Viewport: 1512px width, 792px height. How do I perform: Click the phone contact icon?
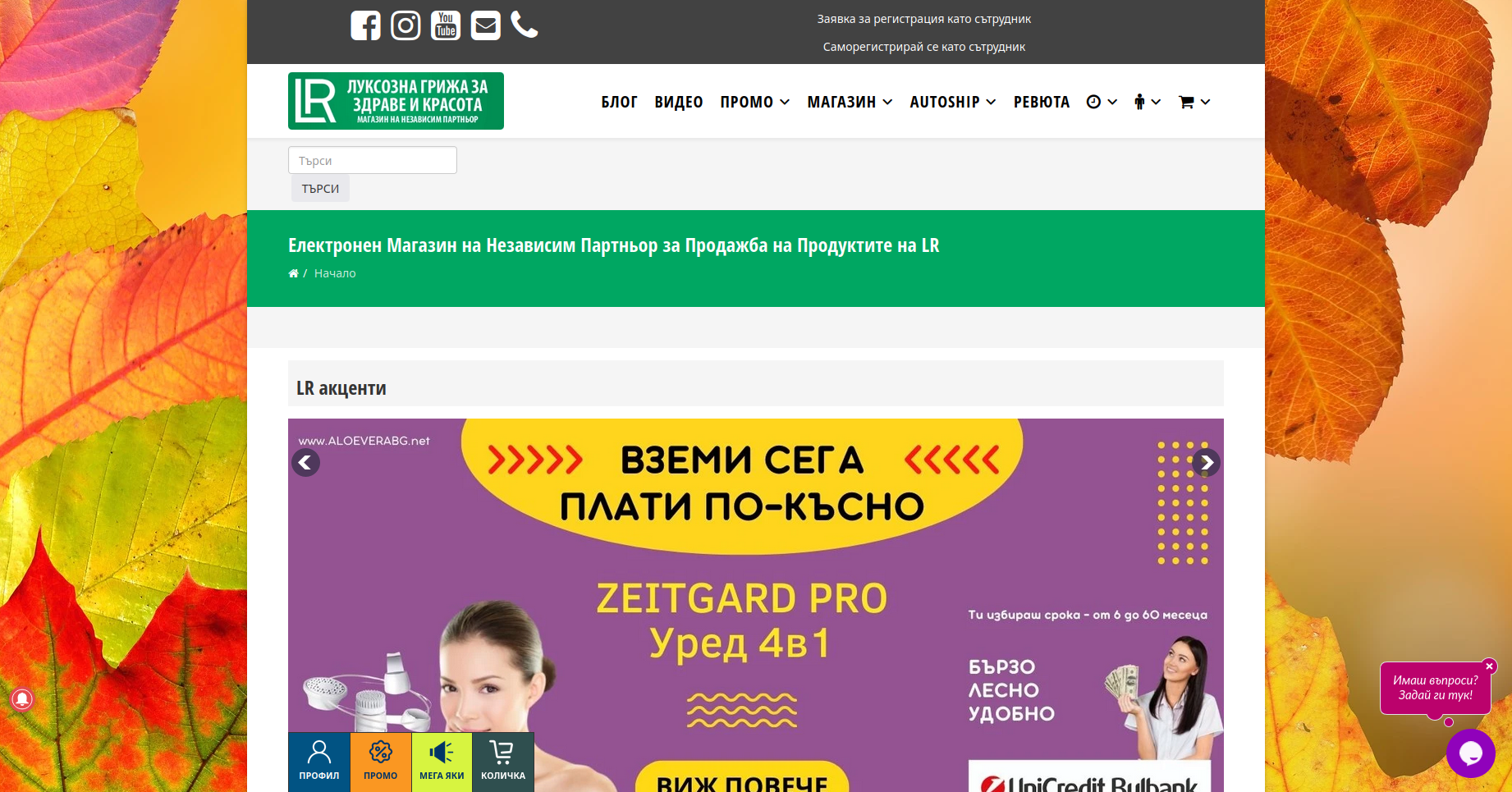point(525,25)
